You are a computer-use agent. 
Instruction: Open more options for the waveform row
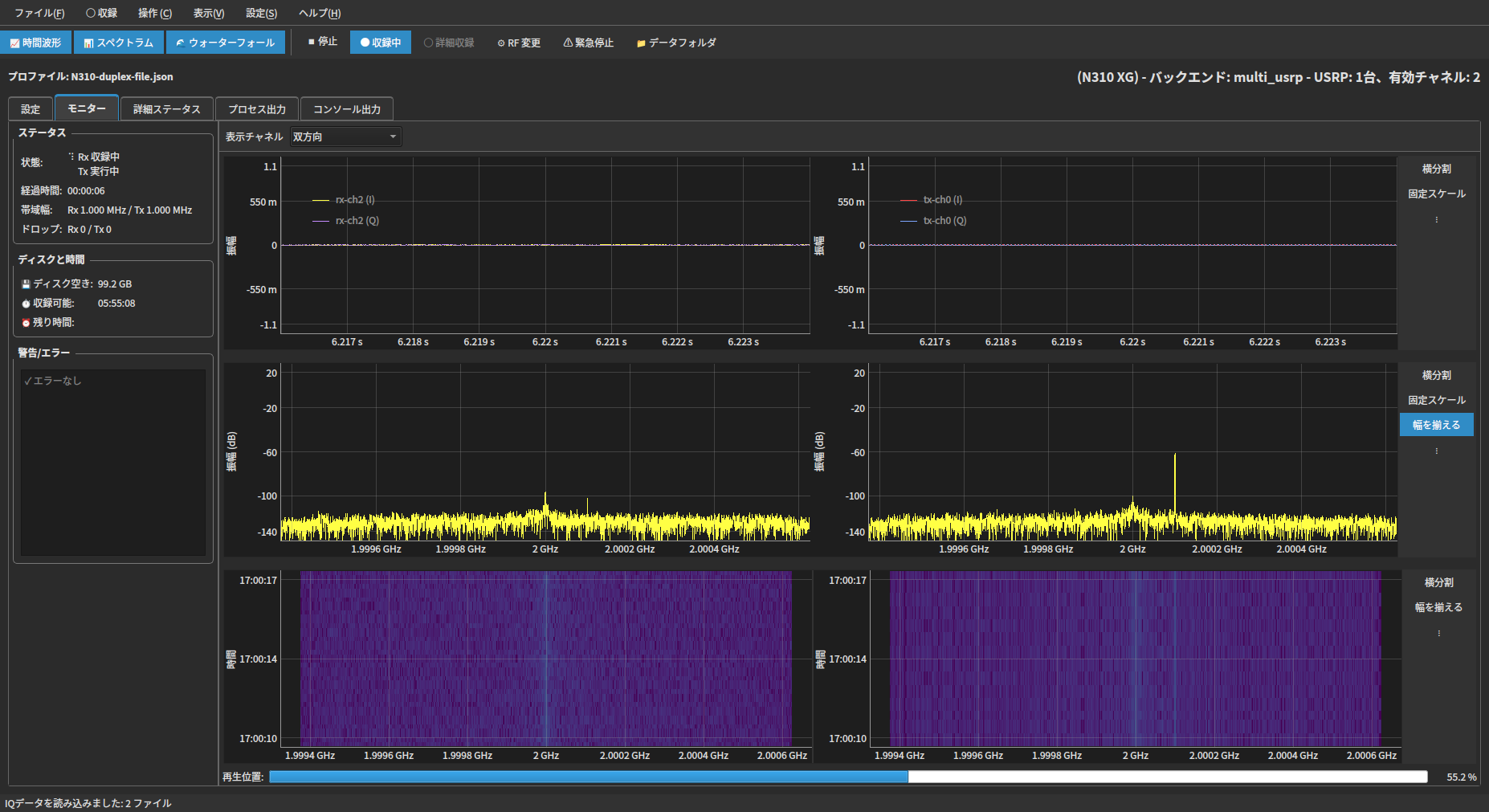click(x=1437, y=219)
